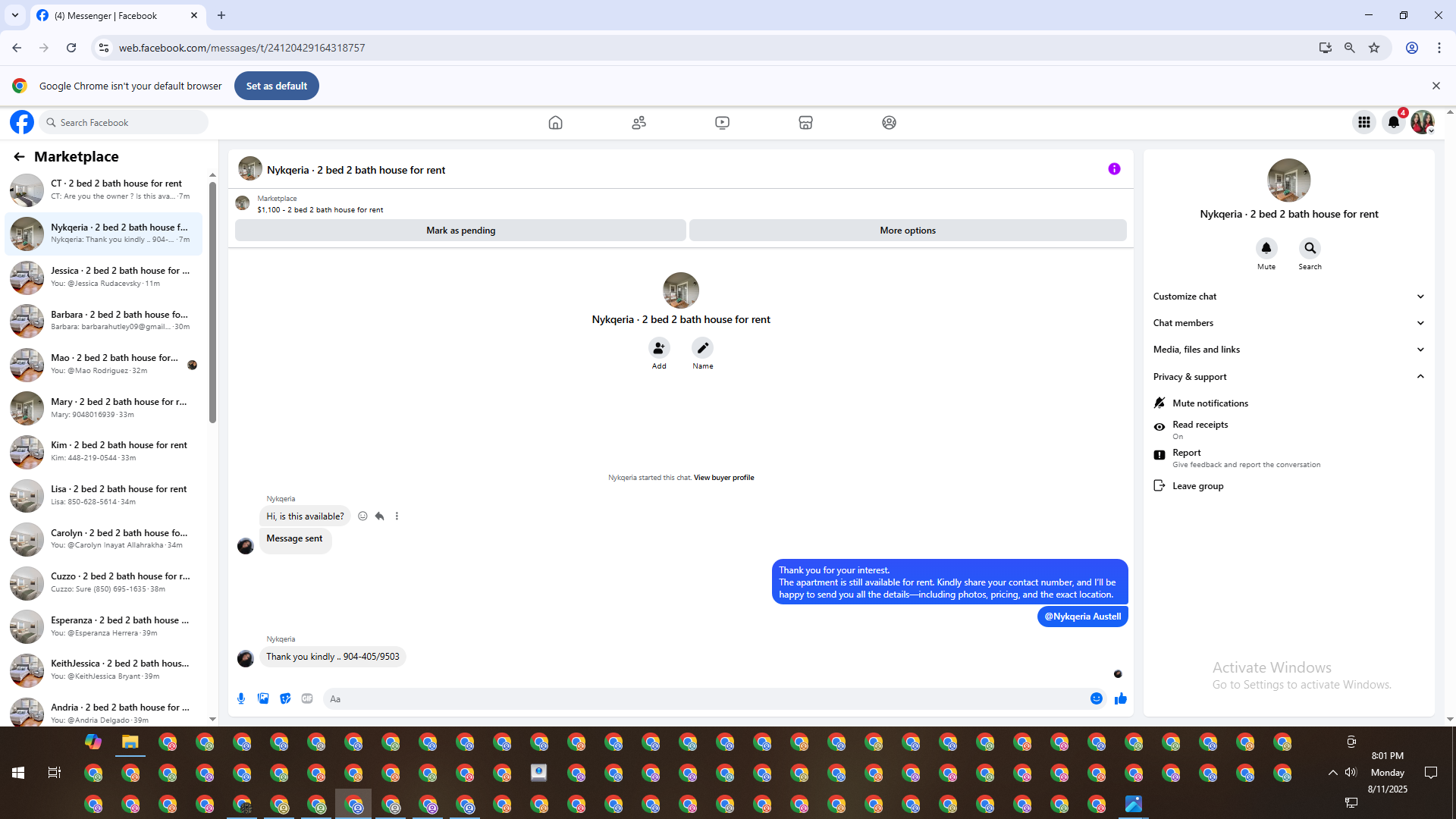Click the conversation list scrollbar
Viewport: 1456px width, 819px height.
tap(212, 303)
